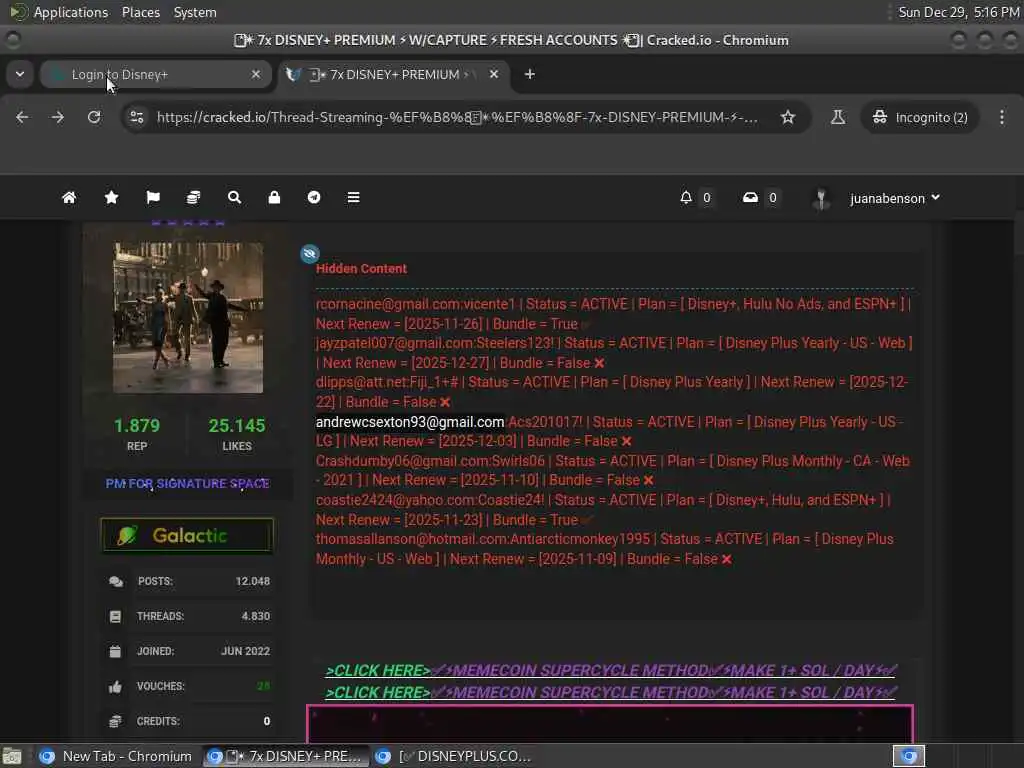Viewport: 1024px width, 768px height.
Task: Open the forum home icon
Action: [x=69, y=197]
